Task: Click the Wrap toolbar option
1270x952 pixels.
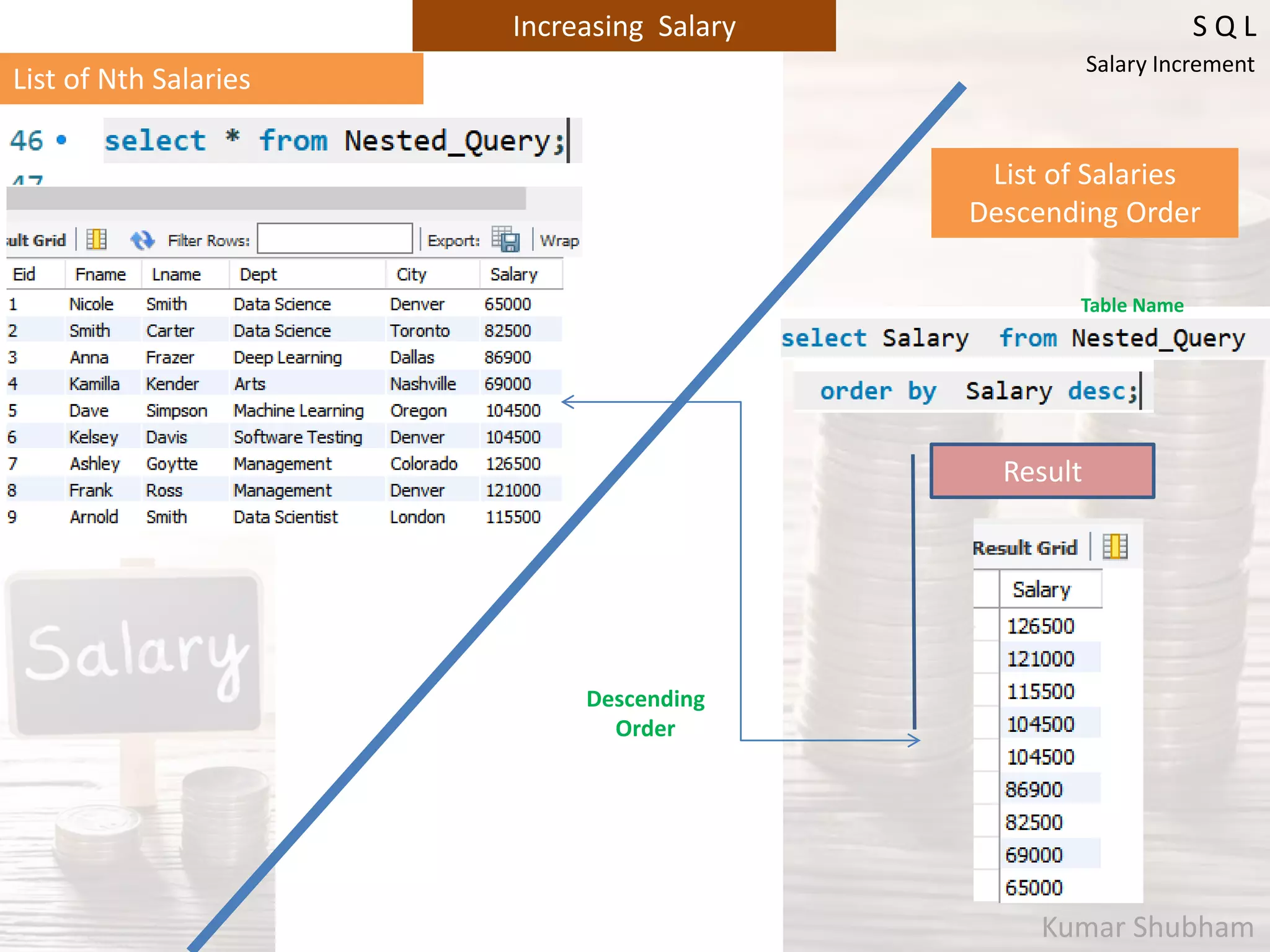Action: click(559, 240)
